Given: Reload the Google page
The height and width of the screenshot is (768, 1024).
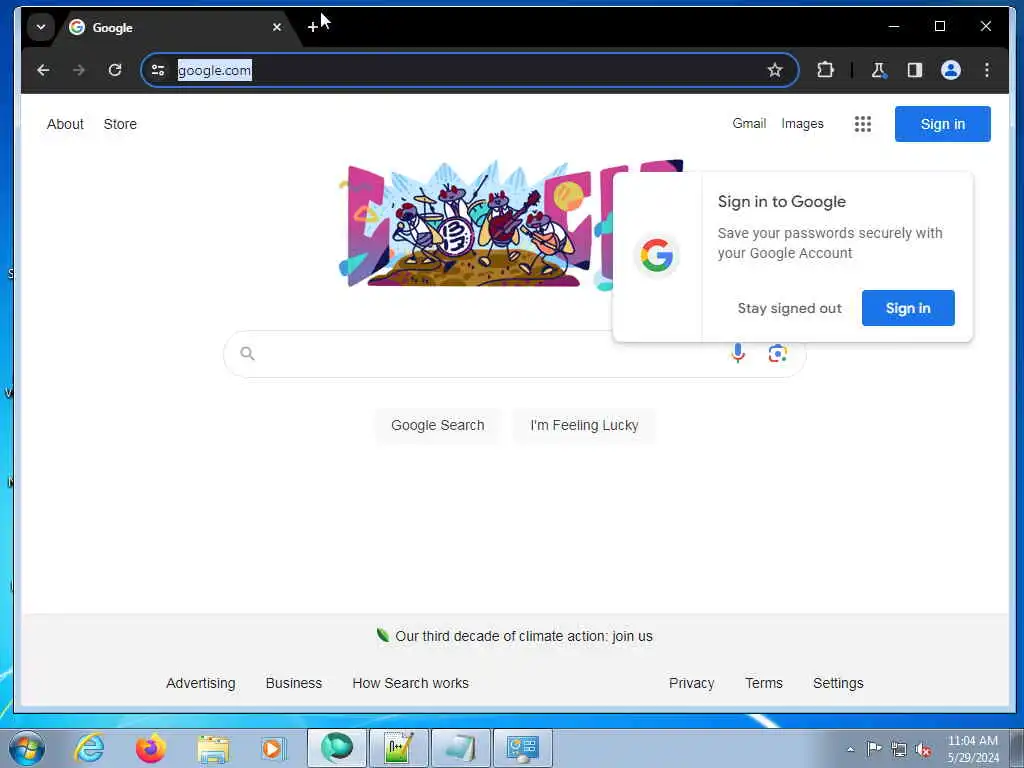Looking at the screenshot, I should coord(115,70).
